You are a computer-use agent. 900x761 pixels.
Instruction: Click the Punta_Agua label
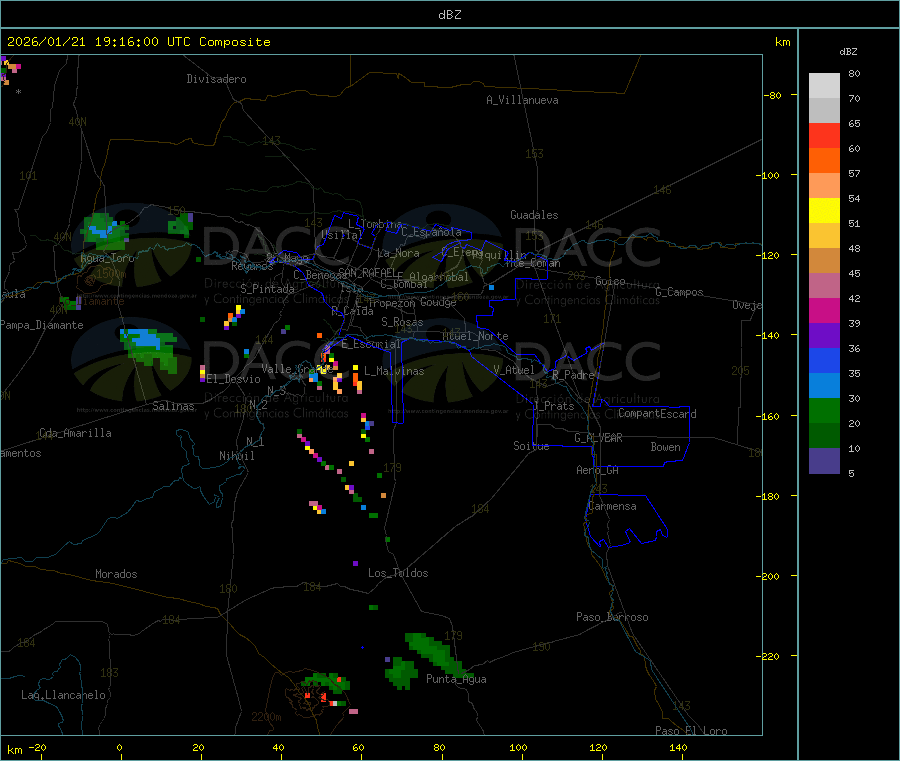click(456, 679)
